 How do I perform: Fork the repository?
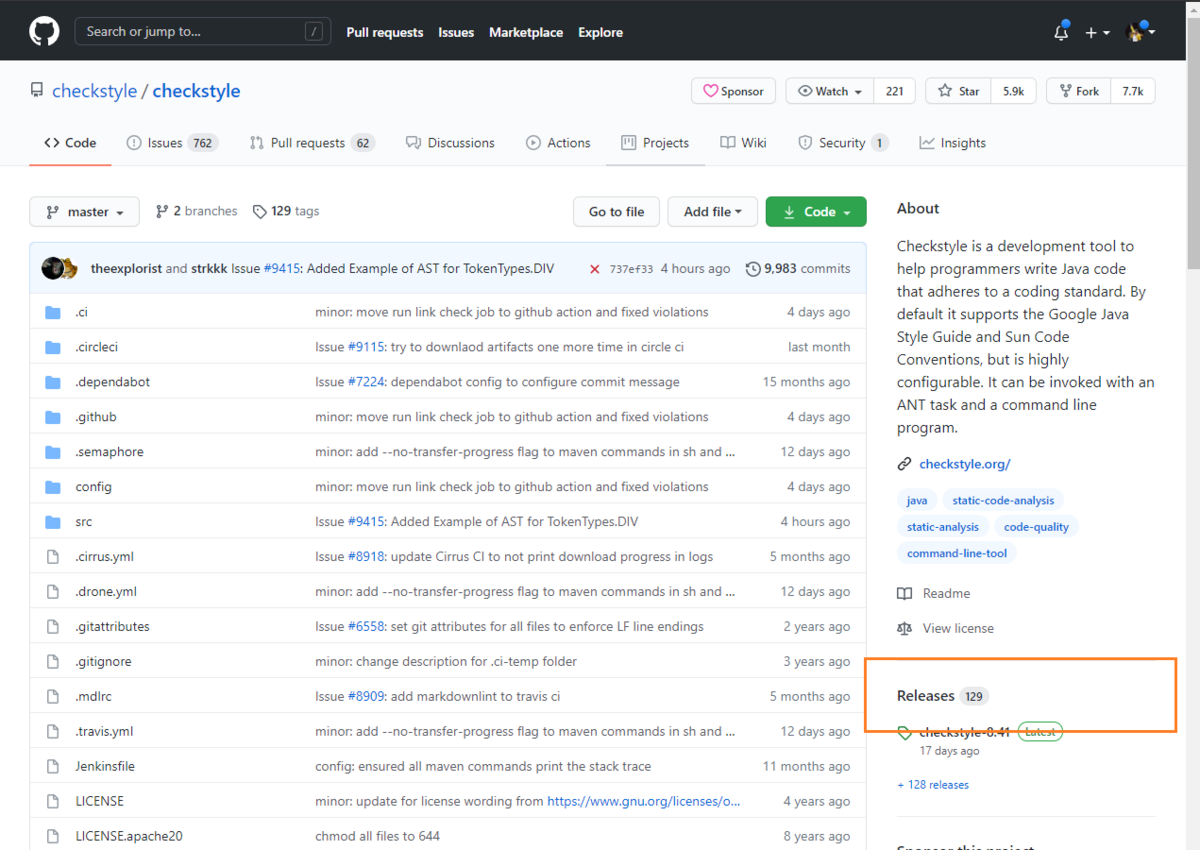click(x=1078, y=91)
